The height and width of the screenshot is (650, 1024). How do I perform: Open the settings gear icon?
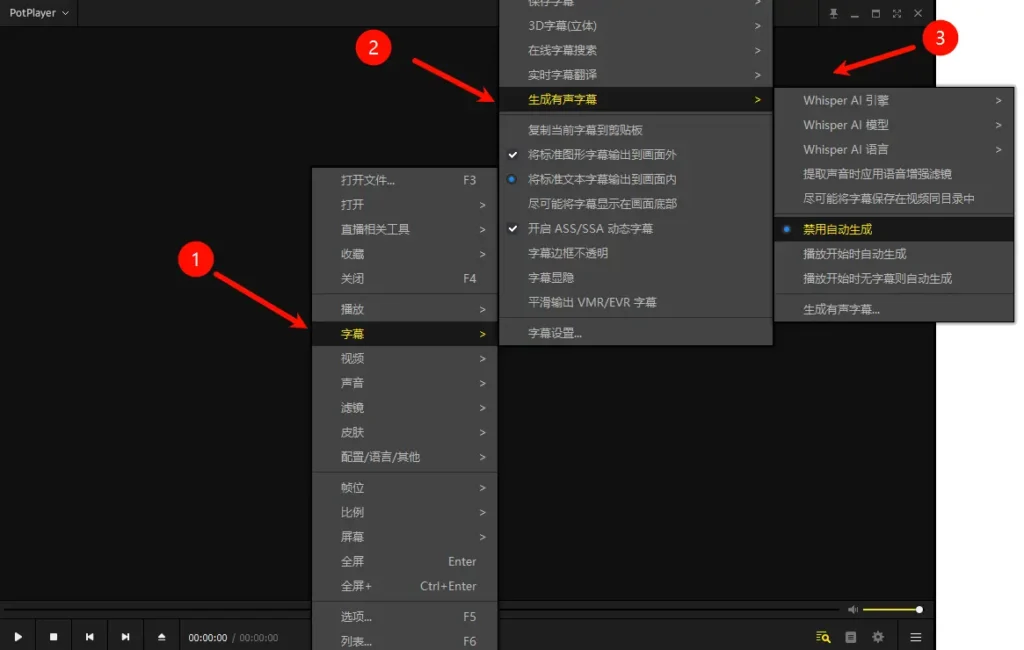click(878, 637)
